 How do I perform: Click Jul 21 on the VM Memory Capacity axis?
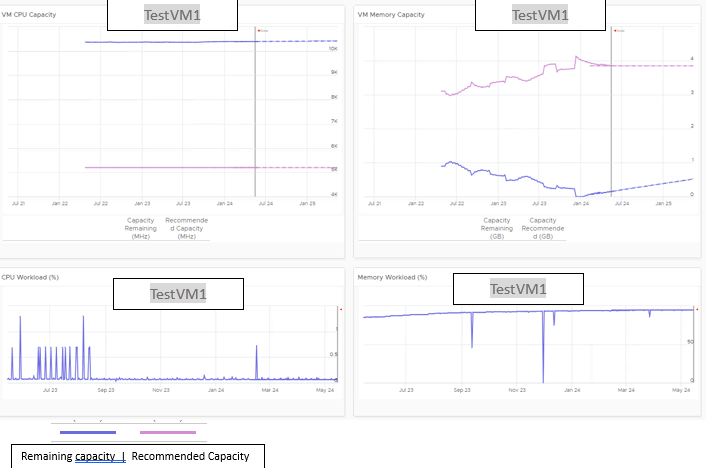coord(374,203)
